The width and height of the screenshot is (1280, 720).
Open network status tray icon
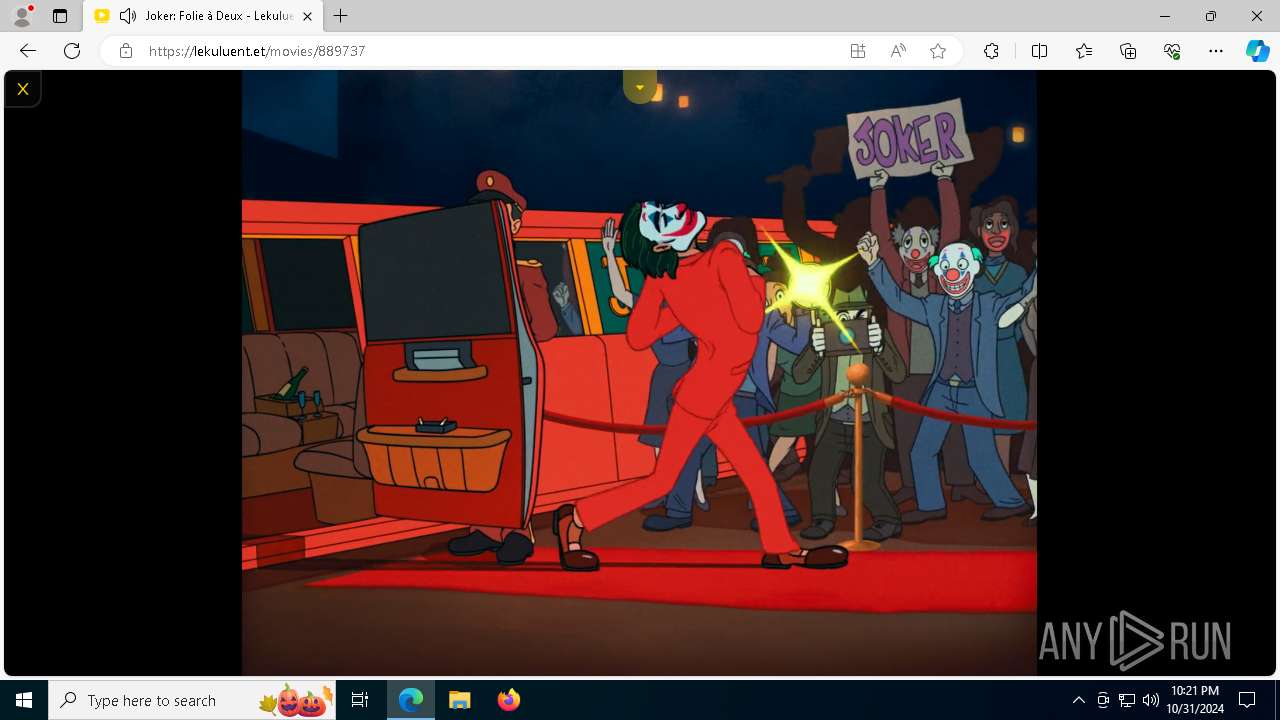point(1127,700)
